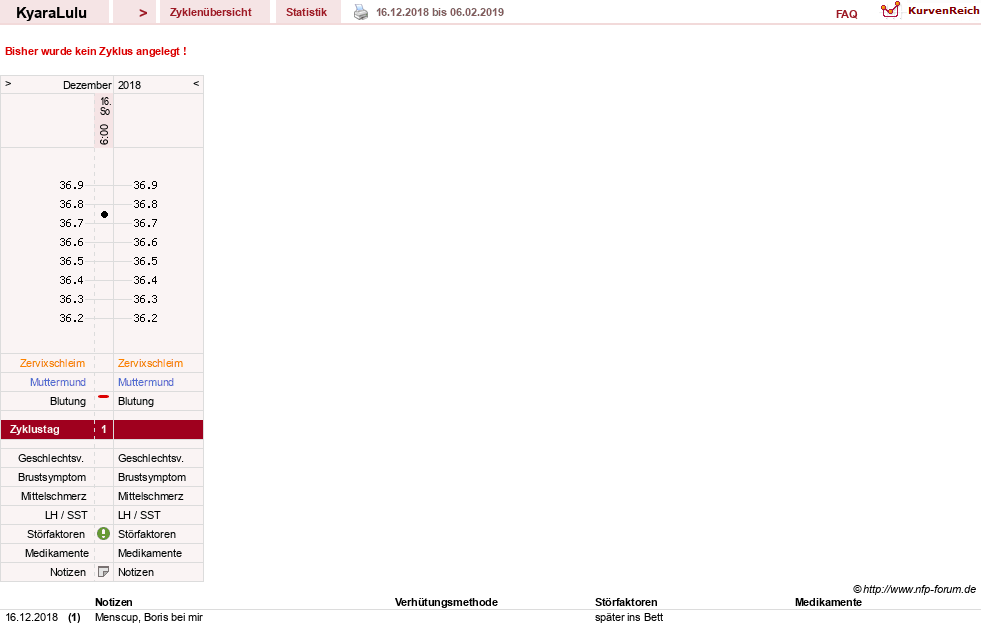The height and width of the screenshot is (641, 981).
Task: Click the note text 'Menscup, Boris bei mir'
Action: coord(149,617)
